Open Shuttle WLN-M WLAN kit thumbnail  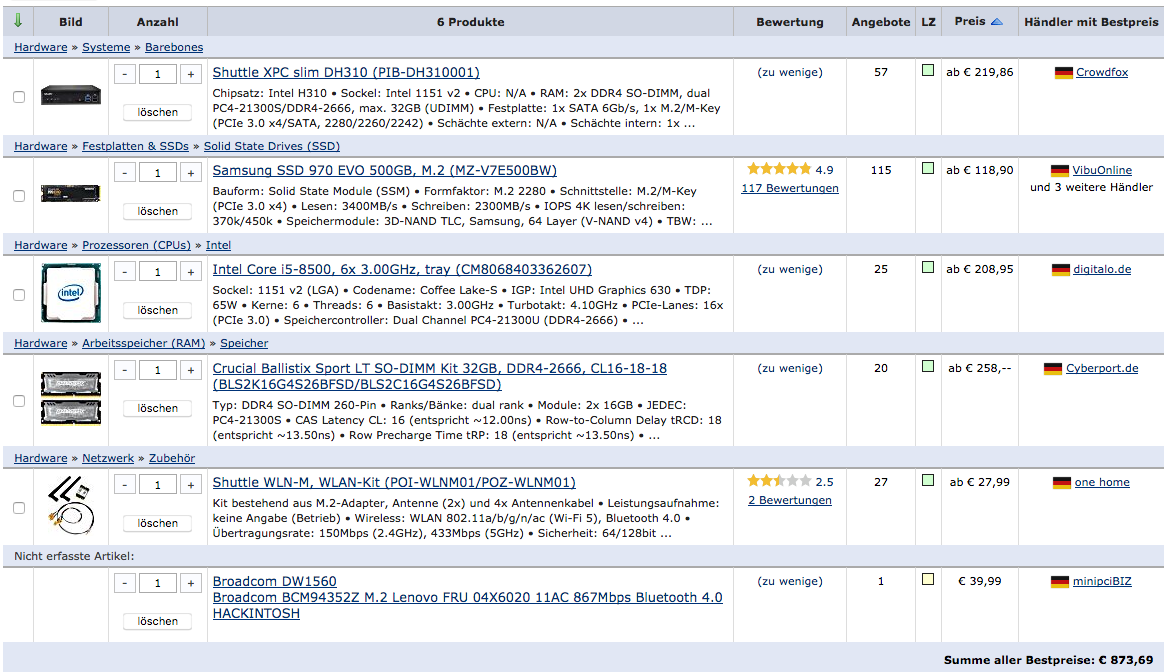point(71,506)
